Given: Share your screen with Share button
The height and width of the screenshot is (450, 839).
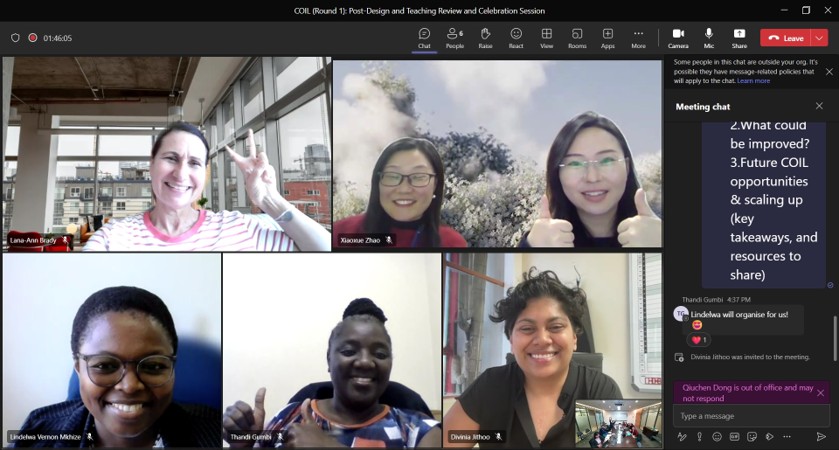Looking at the screenshot, I should click(x=739, y=37).
